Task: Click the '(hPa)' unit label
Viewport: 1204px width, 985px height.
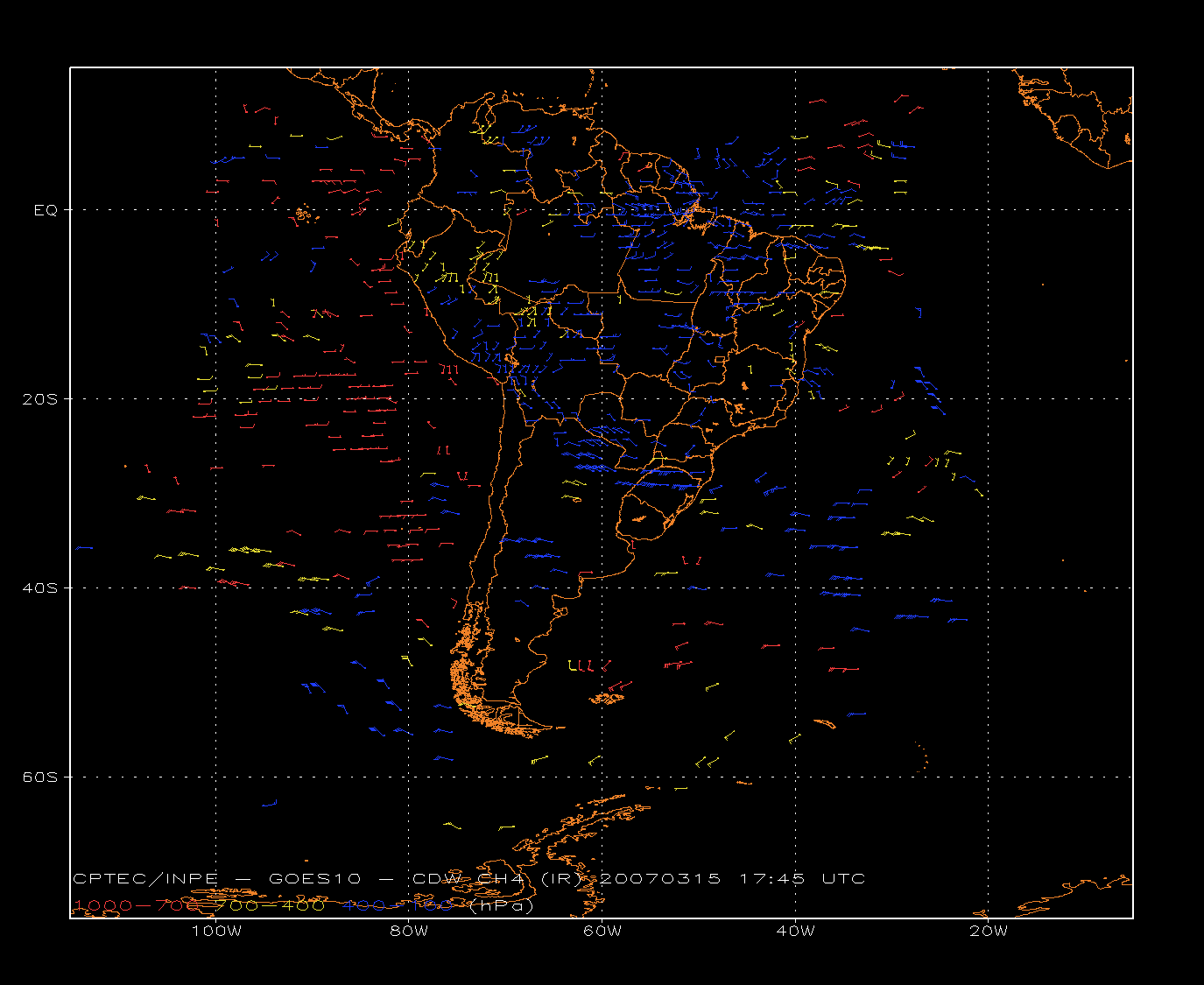Action: (x=501, y=905)
